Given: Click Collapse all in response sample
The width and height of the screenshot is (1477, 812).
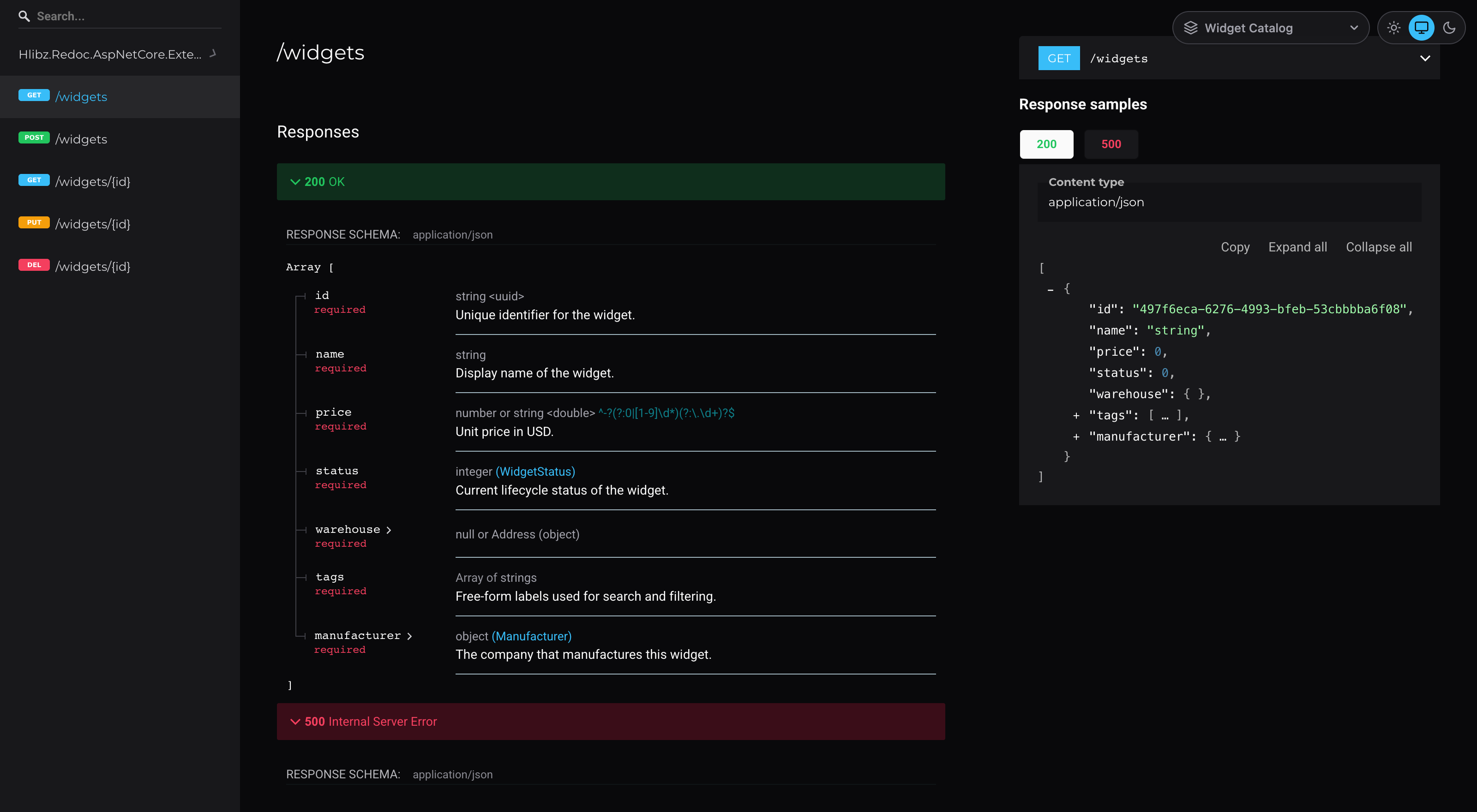Looking at the screenshot, I should tap(1378, 247).
